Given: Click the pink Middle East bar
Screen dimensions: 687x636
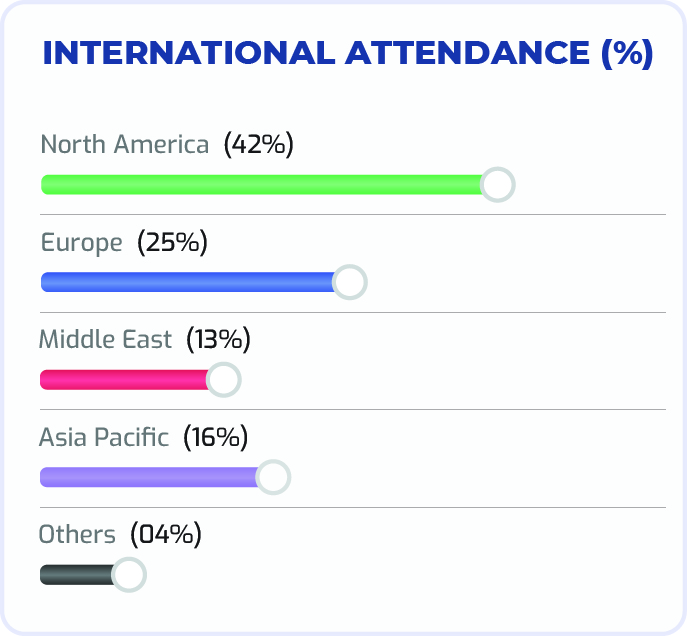Looking at the screenshot, I should [x=120, y=380].
